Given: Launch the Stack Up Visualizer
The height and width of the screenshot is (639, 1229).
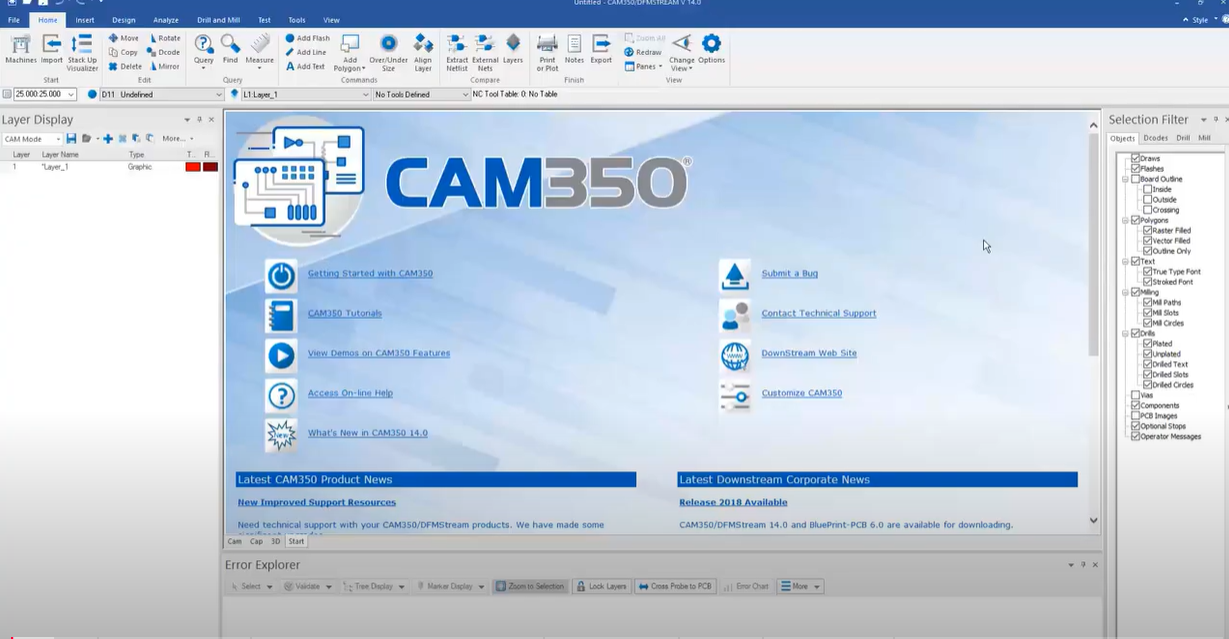Looking at the screenshot, I should pos(82,52).
